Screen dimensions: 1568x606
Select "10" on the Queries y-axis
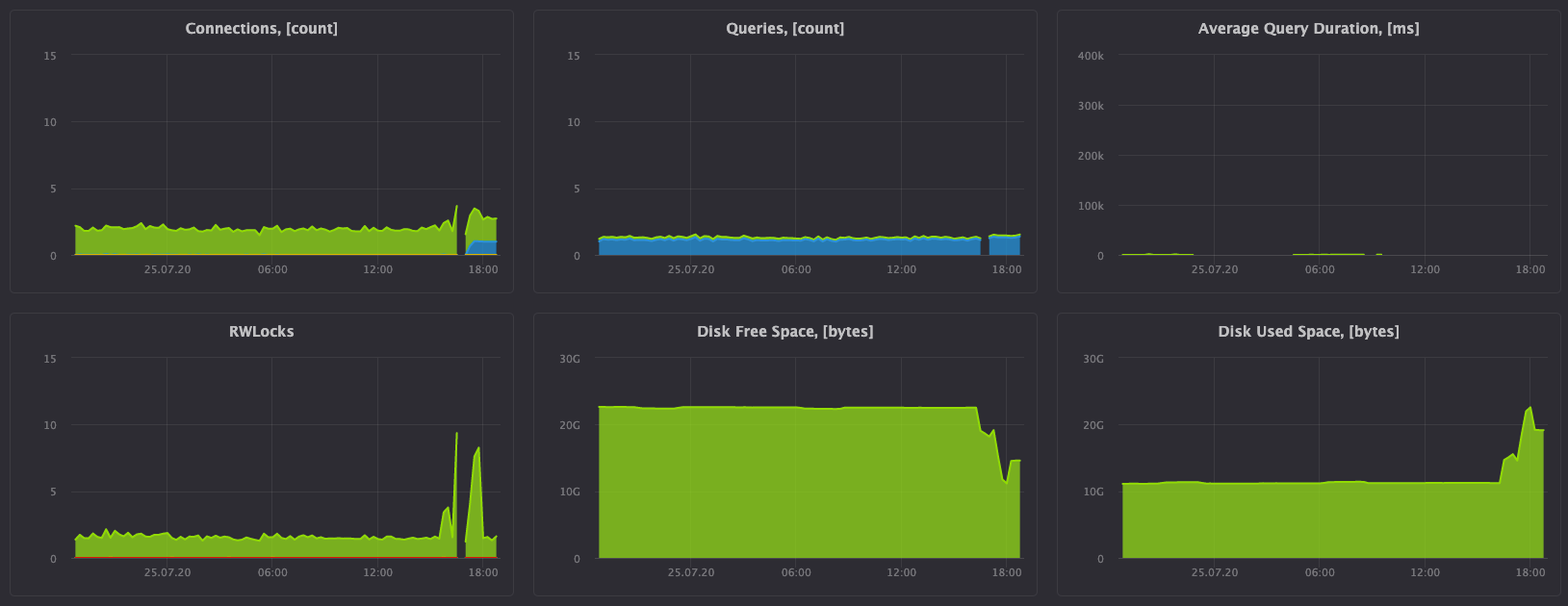coord(574,122)
